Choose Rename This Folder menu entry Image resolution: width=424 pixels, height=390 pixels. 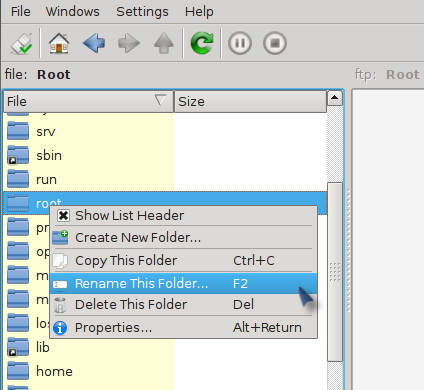[183, 284]
